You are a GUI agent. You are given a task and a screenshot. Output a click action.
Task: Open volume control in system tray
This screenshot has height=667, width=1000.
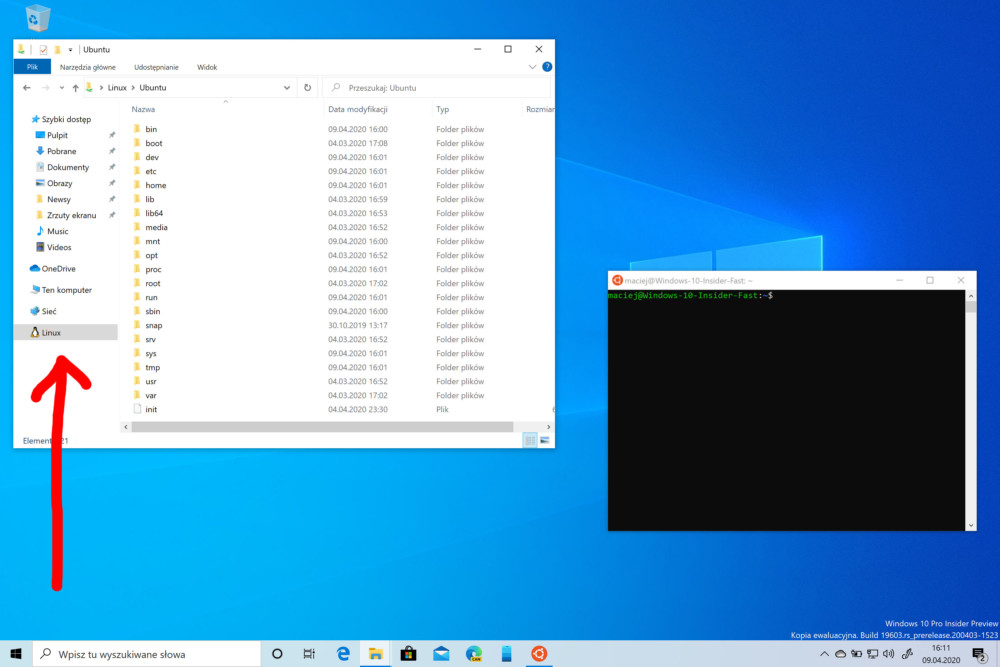(x=889, y=654)
